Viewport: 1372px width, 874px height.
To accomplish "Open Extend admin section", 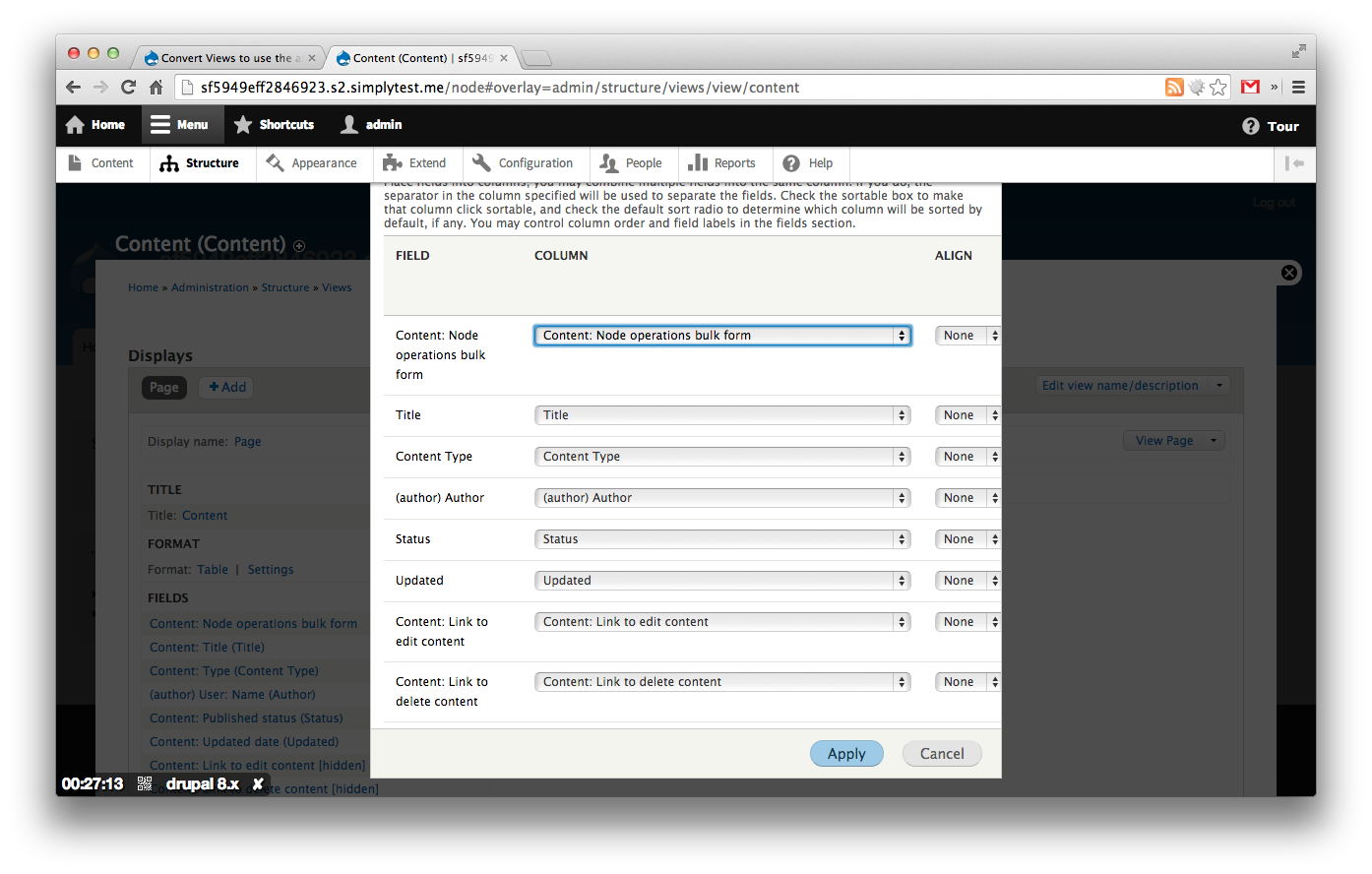I will pos(414,163).
